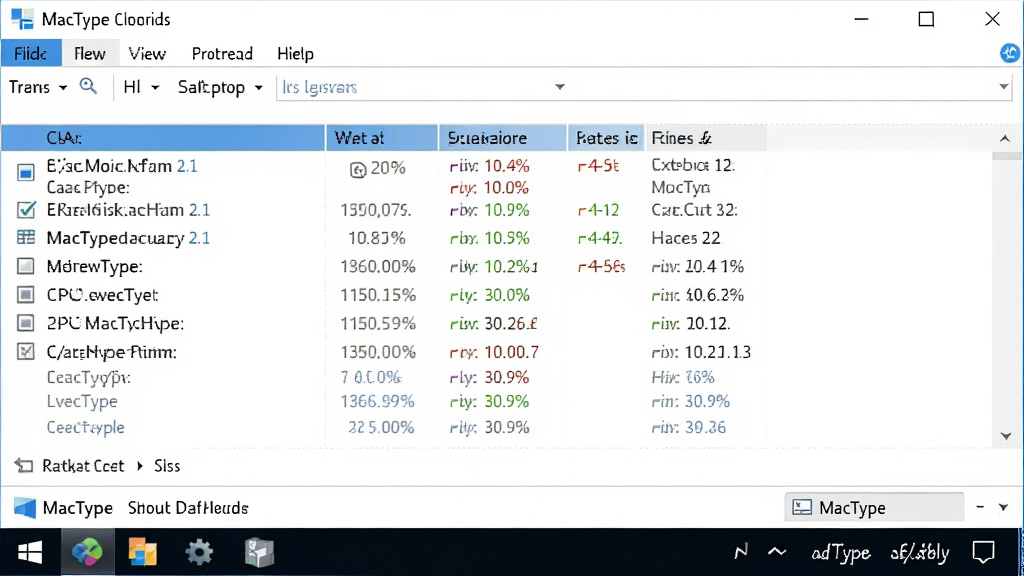Click the list scroll down arrow
This screenshot has width=1024, height=576.
click(x=1006, y=436)
